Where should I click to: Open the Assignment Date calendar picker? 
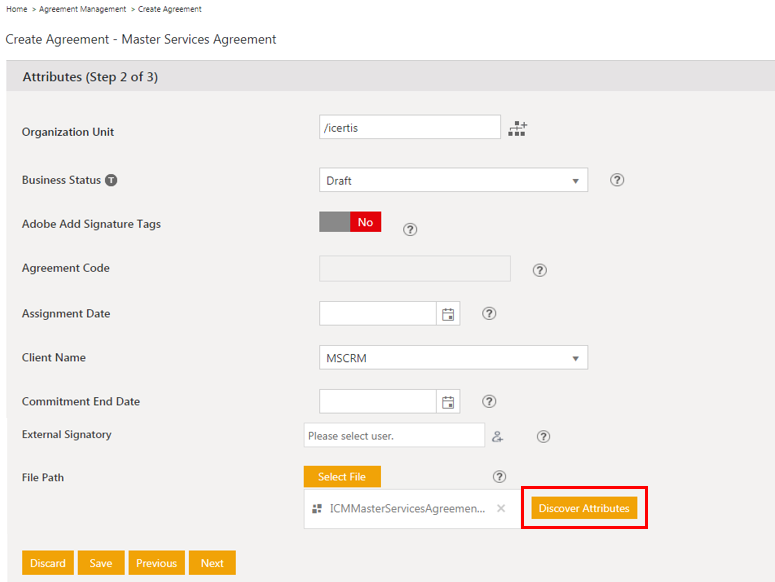[448, 314]
